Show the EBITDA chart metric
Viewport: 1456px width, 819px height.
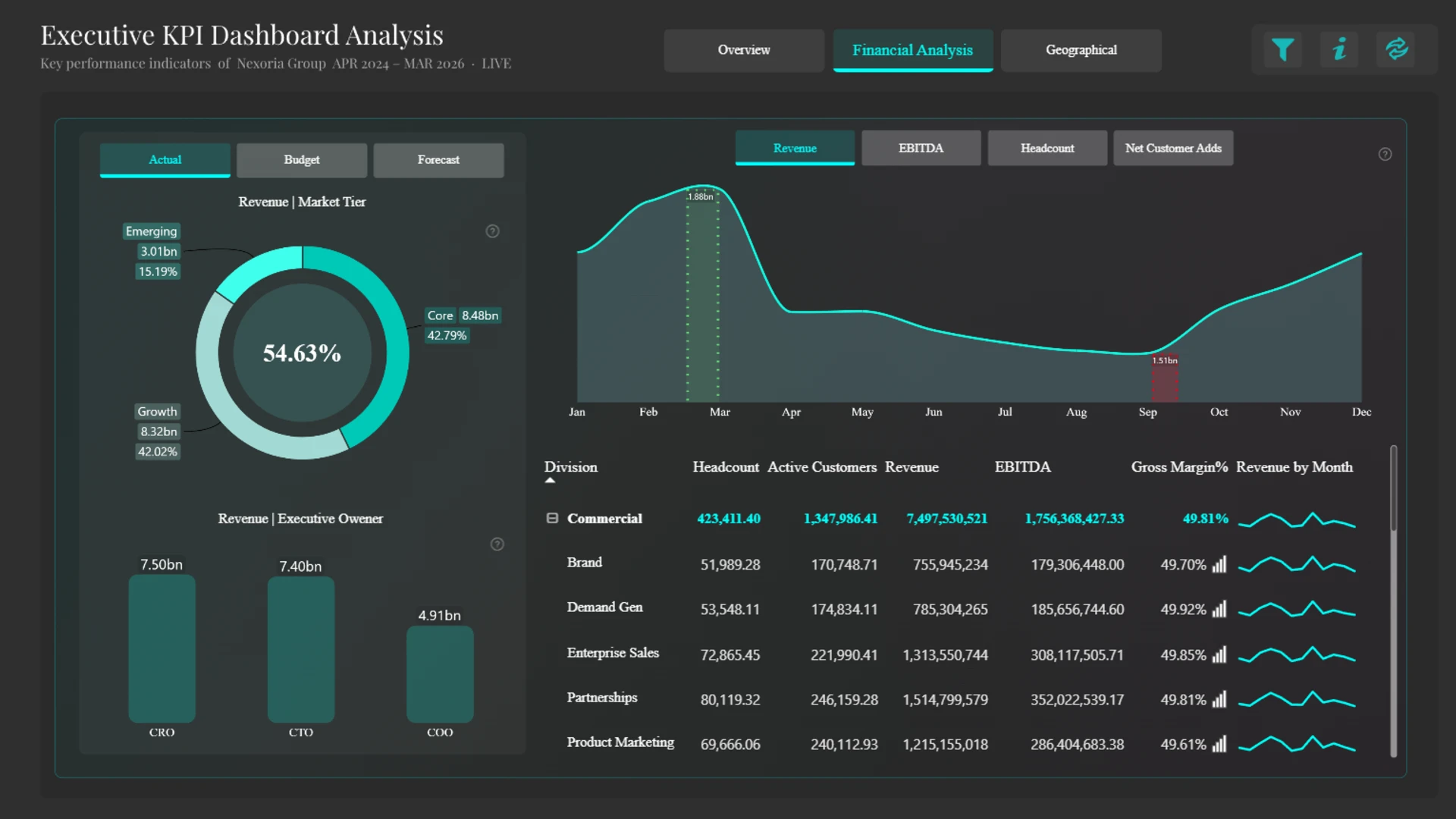click(921, 149)
